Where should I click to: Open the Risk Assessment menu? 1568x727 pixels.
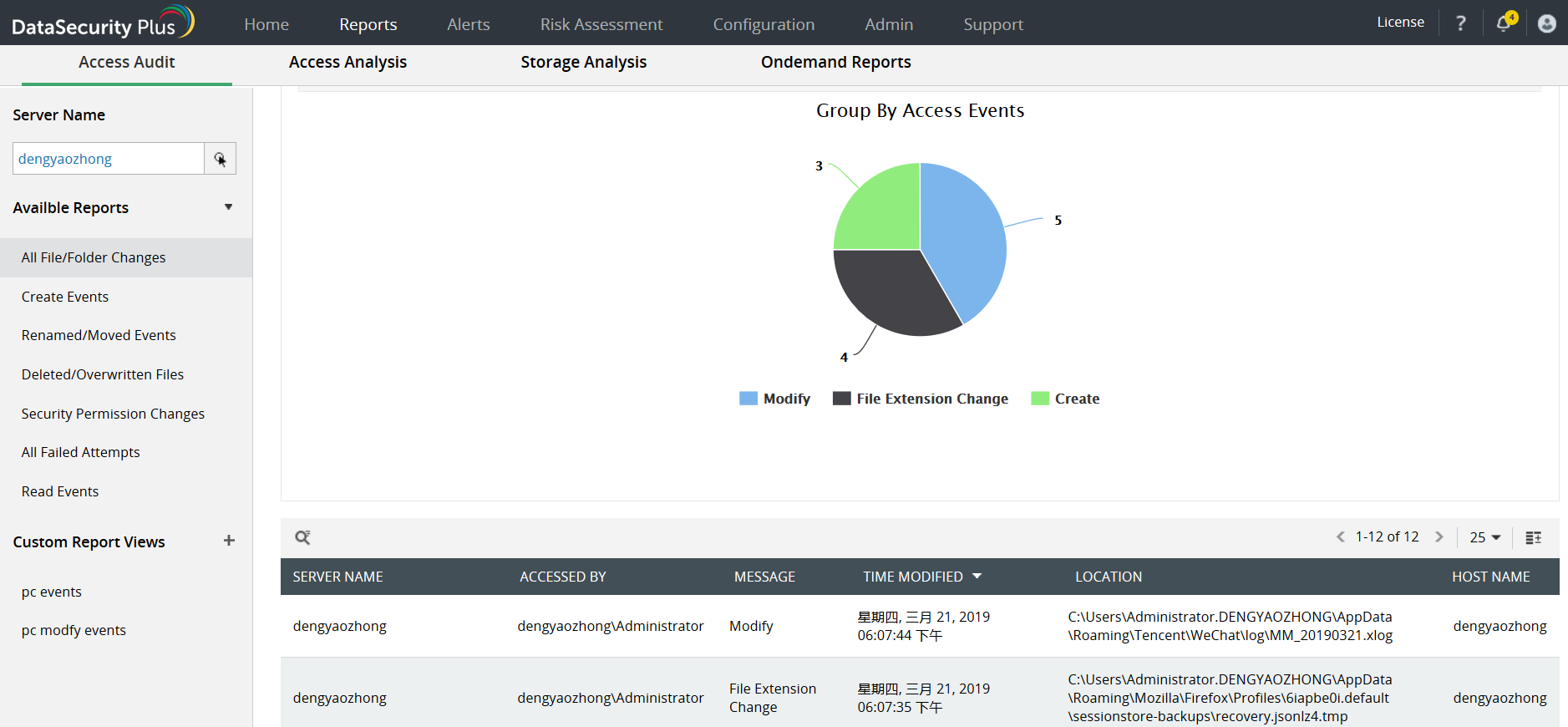[601, 24]
